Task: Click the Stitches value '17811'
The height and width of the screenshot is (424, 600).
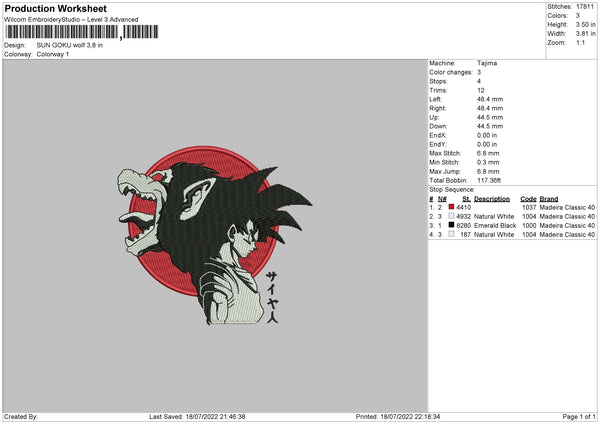Action: (585, 7)
